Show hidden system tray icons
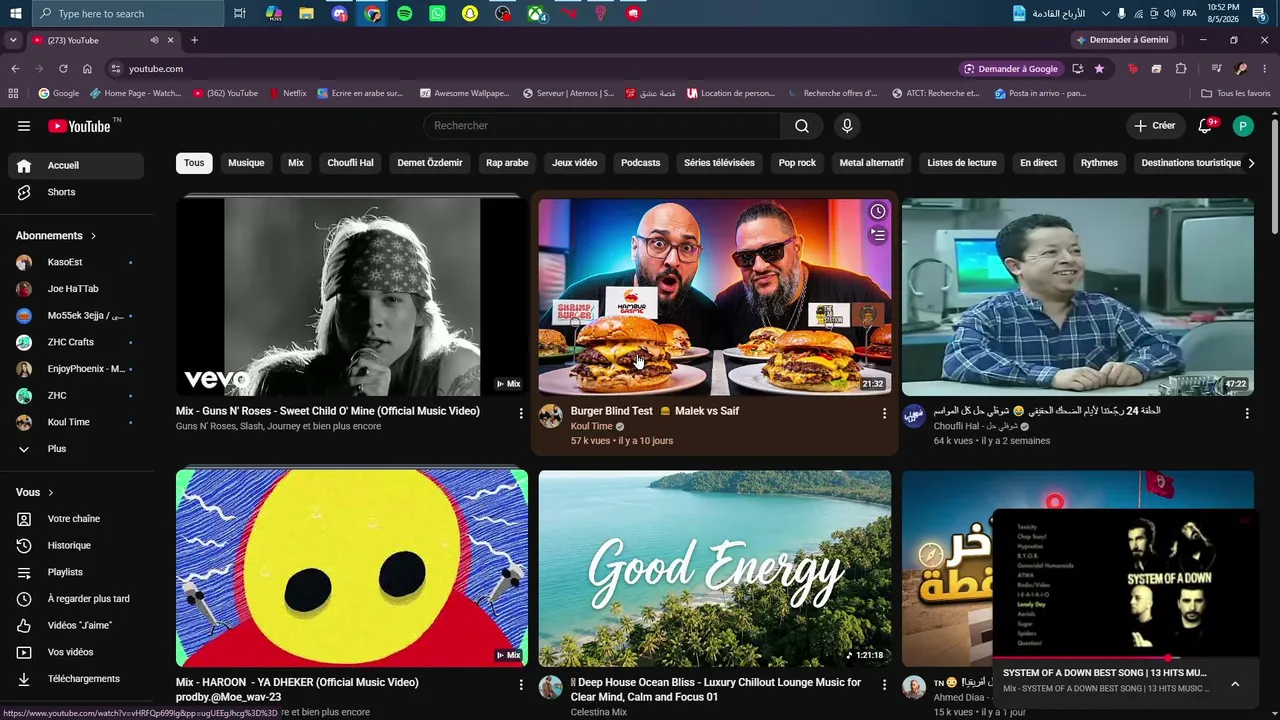 [1105, 13]
